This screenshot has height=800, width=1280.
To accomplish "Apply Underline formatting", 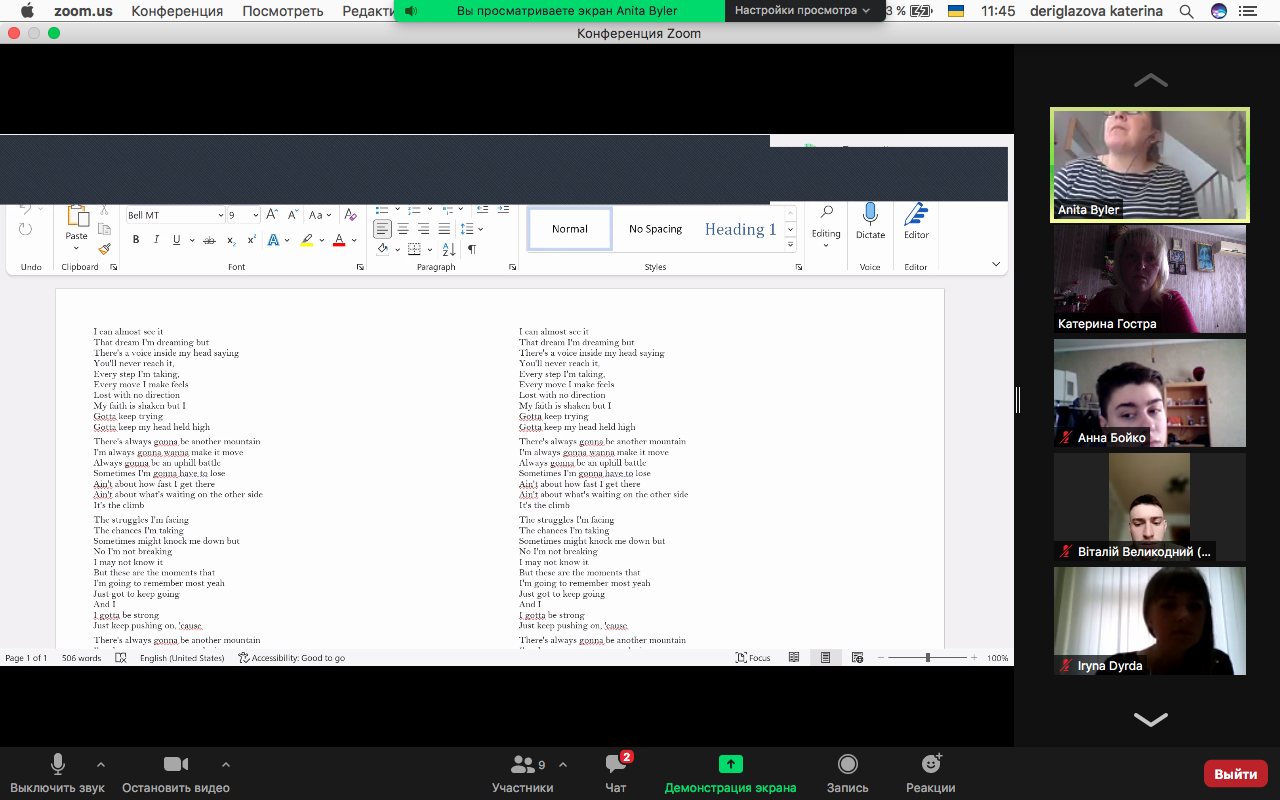I will [177, 240].
